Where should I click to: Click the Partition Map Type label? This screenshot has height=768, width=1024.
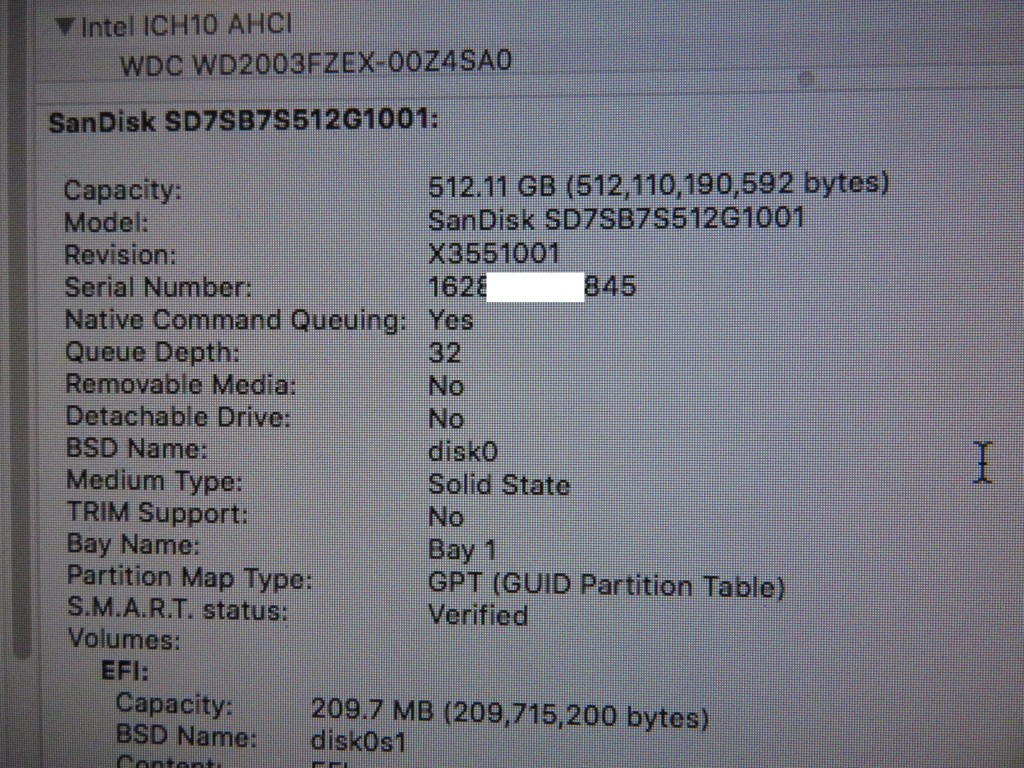[189, 577]
